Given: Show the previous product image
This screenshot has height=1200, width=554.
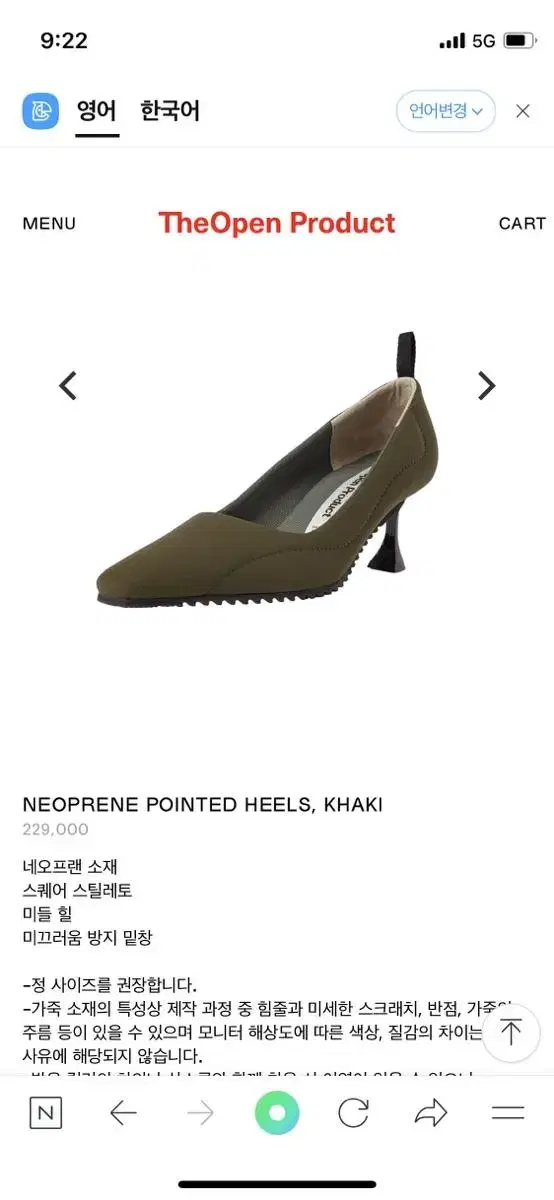Looking at the screenshot, I should click(68, 385).
